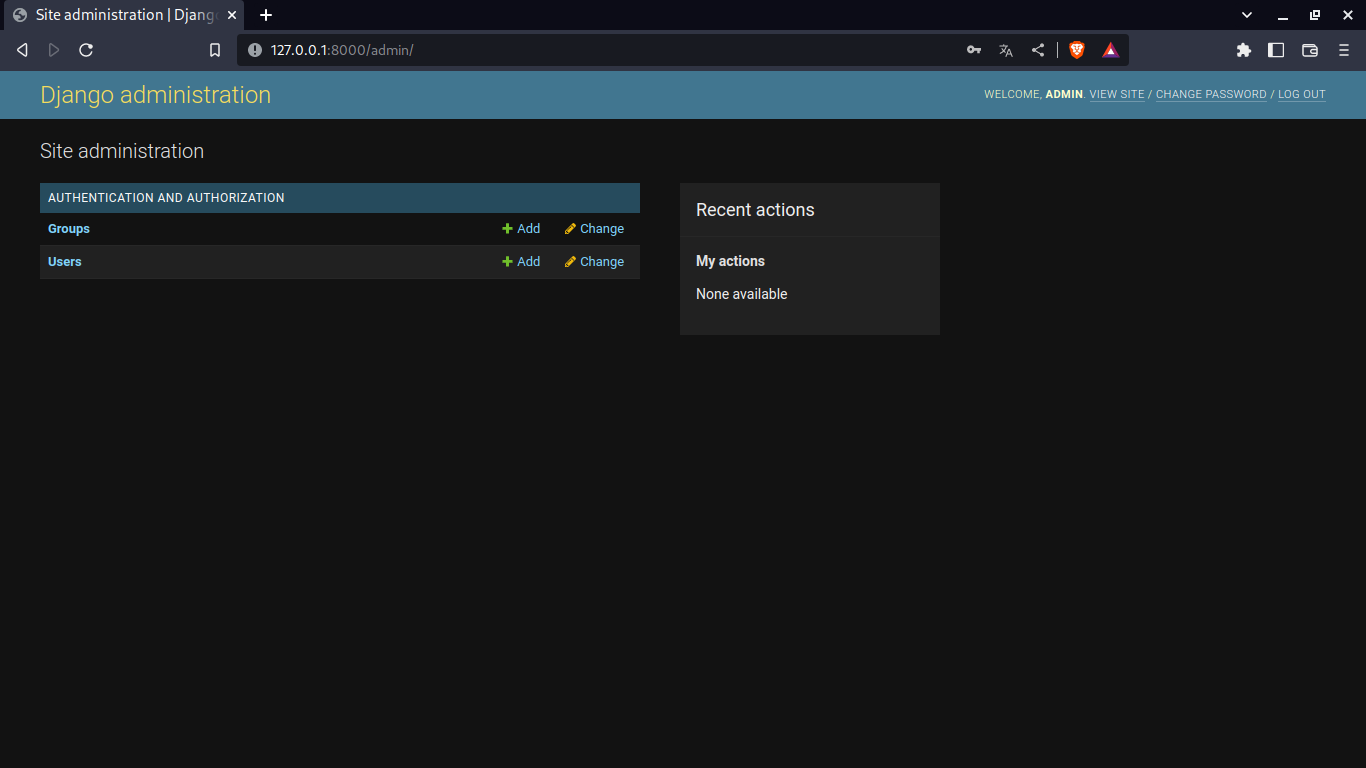
Task: Bookmark this page with bookmark icon
Action: pos(215,50)
